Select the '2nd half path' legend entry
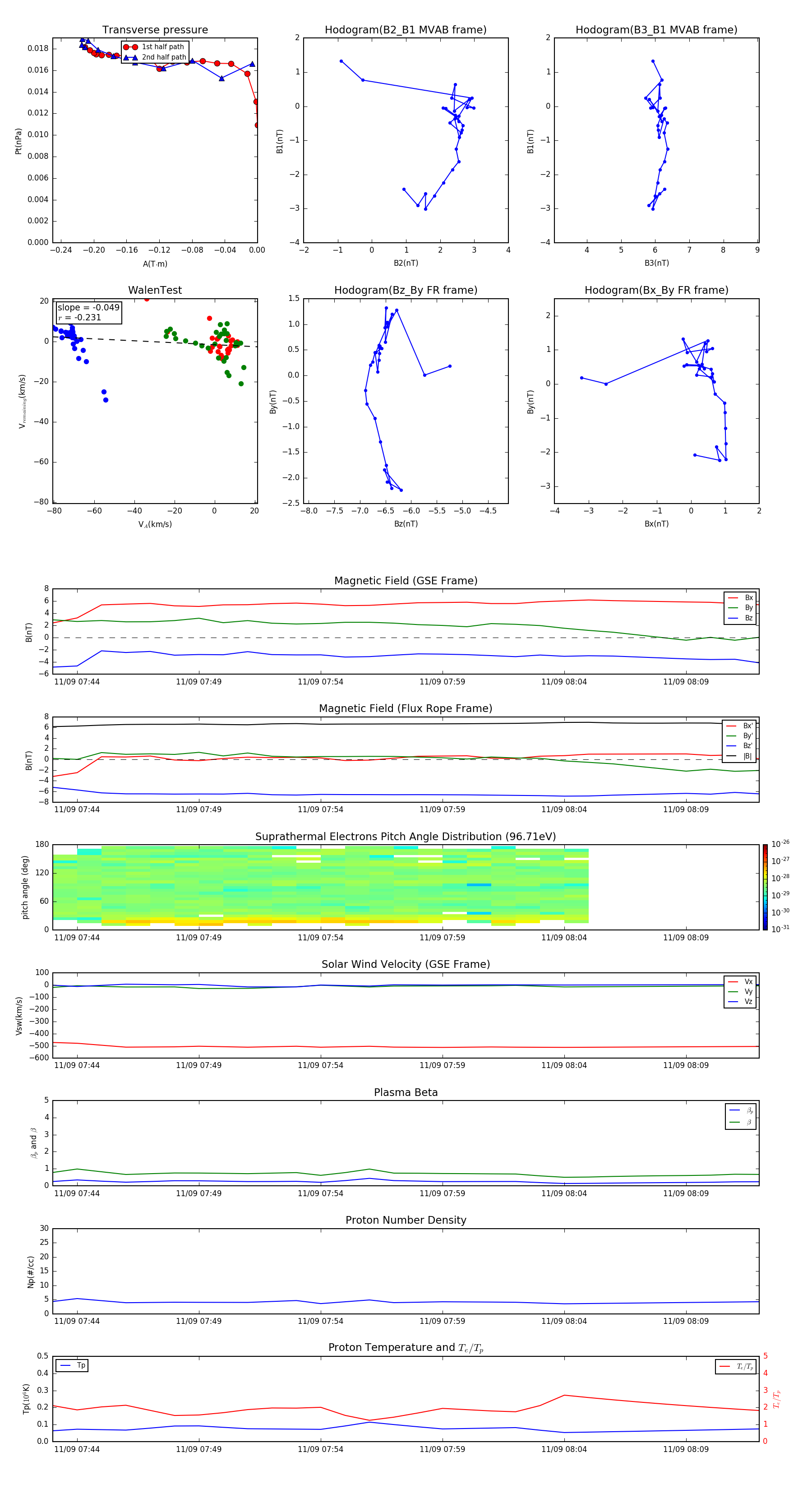Screen dimensions: 812x1489 coord(154,57)
